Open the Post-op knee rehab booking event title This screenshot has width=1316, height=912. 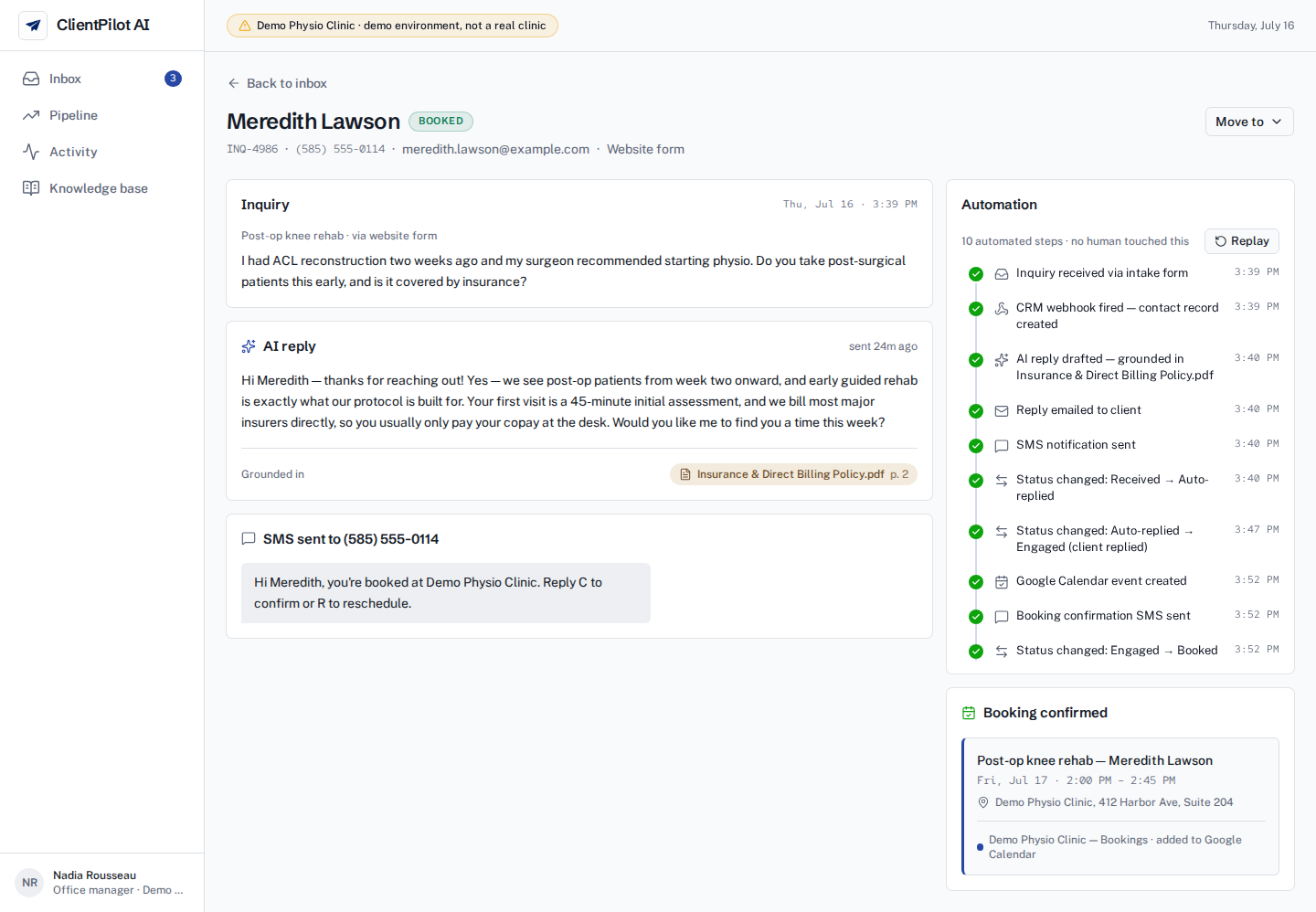[x=1095, y=760]
